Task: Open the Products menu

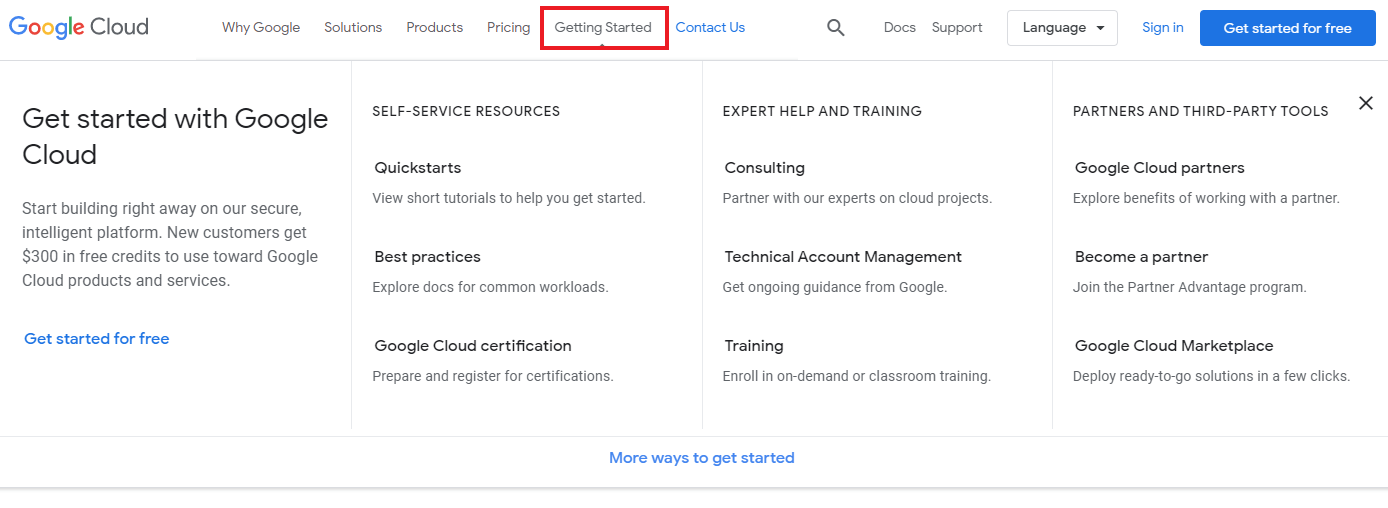Action: 435,28
